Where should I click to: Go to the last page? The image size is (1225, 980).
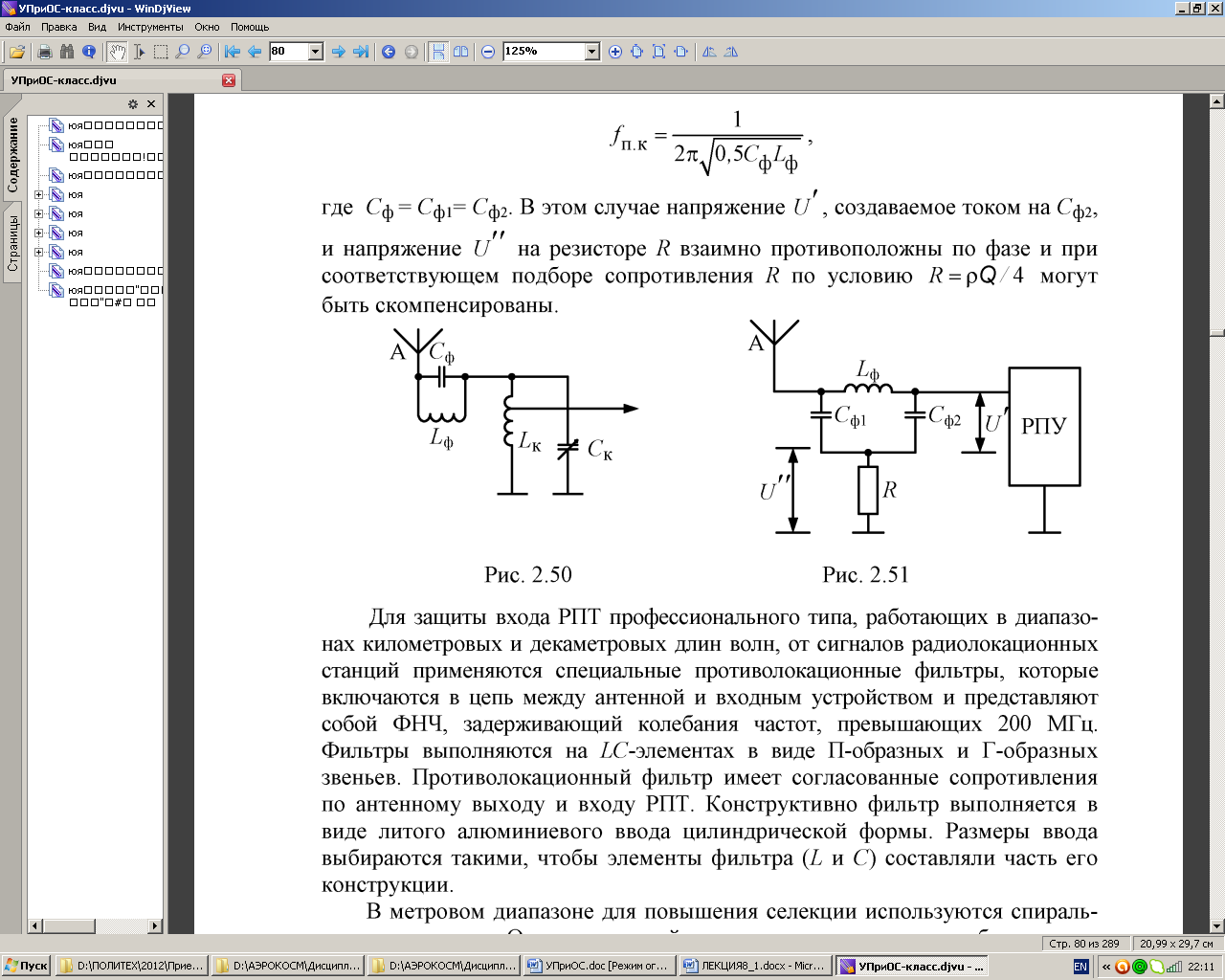pos(361,52)
